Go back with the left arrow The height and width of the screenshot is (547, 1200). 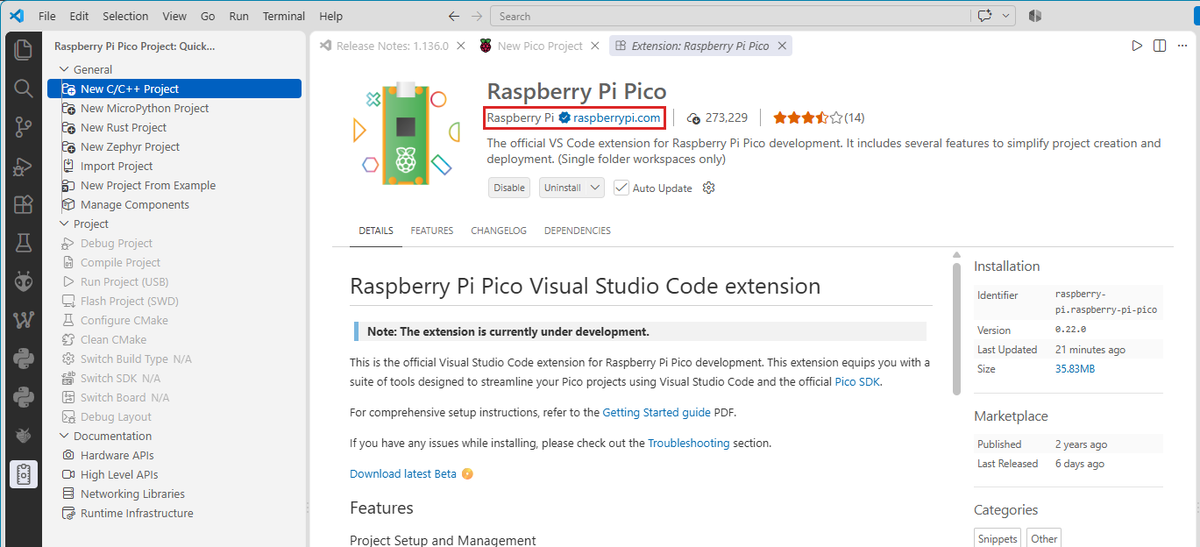click(x=454, y=16)
